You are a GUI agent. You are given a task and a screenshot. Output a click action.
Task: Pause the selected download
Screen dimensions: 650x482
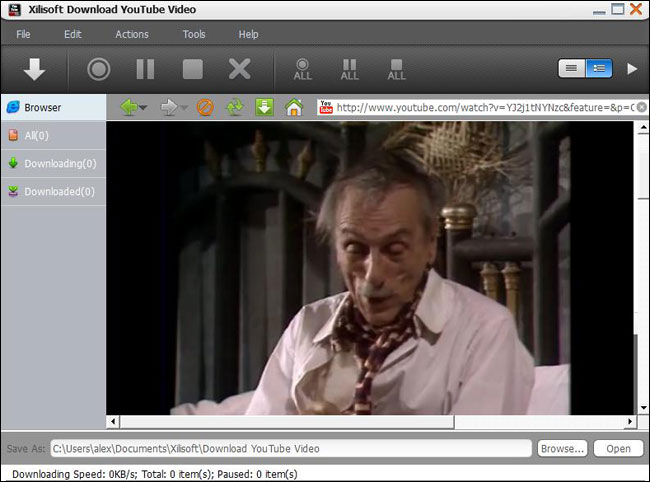(x=145, y=70)
